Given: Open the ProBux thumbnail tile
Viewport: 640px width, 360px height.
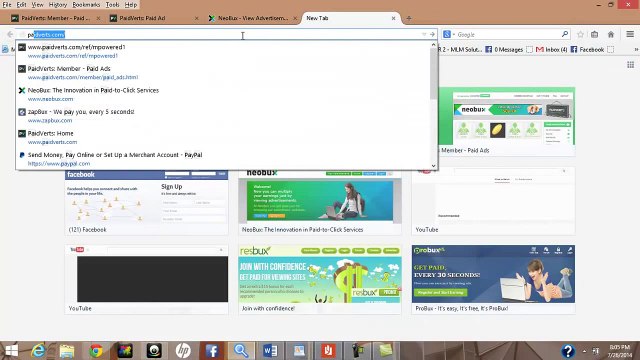Looking at the screenshot, I should click(493, 280).
